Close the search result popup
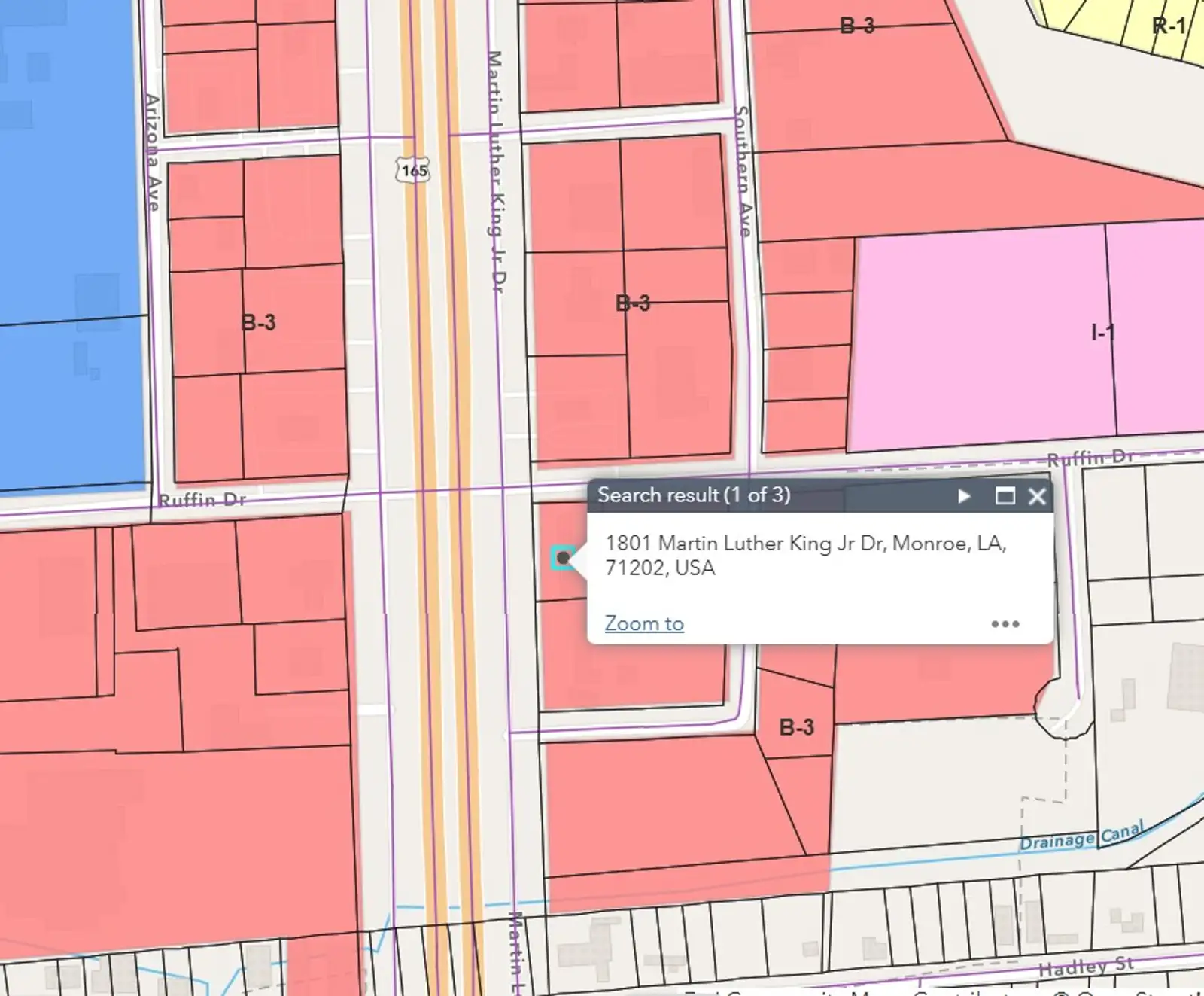Screen dimensions: 1204x996 (1037, 496)
